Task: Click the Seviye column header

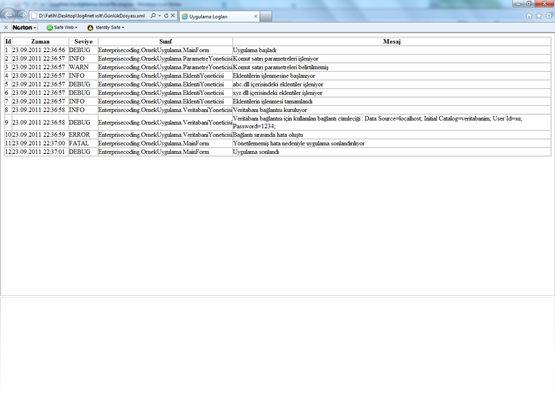Action: pyautogui.click(x=84, y=41)
